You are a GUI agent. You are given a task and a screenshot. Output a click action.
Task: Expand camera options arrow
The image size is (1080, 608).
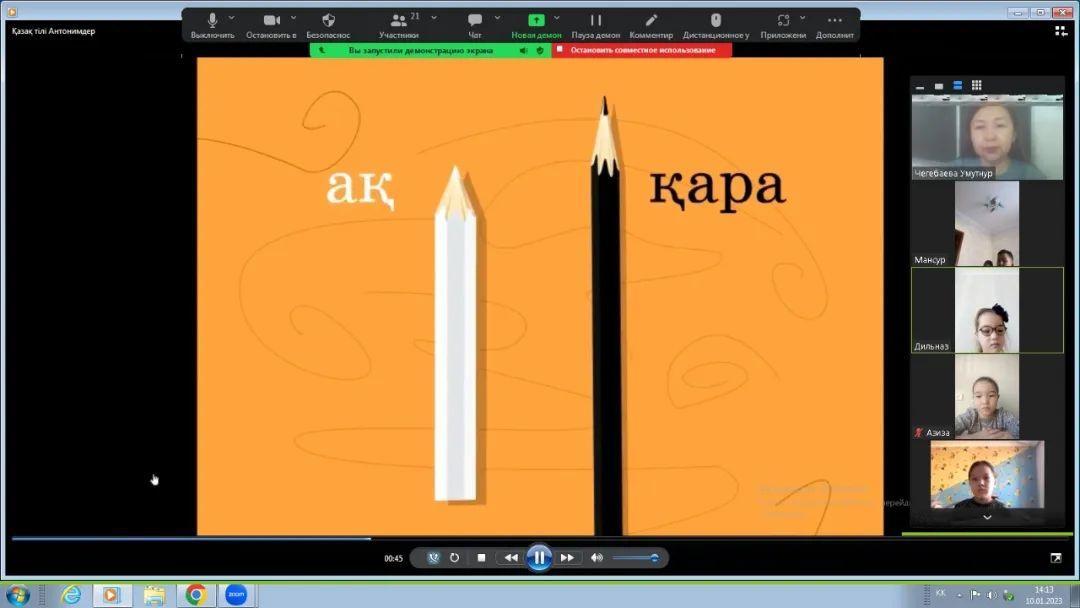point(293,17)
